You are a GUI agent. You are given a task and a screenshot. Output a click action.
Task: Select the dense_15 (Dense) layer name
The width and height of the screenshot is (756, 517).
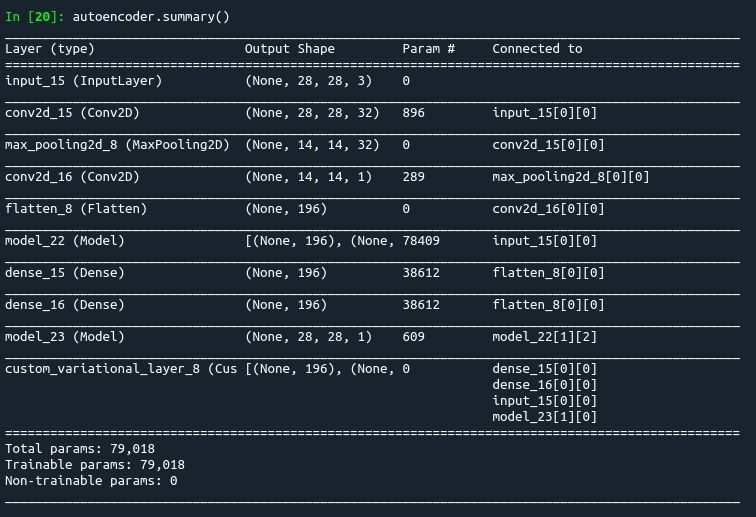(65, 272)
